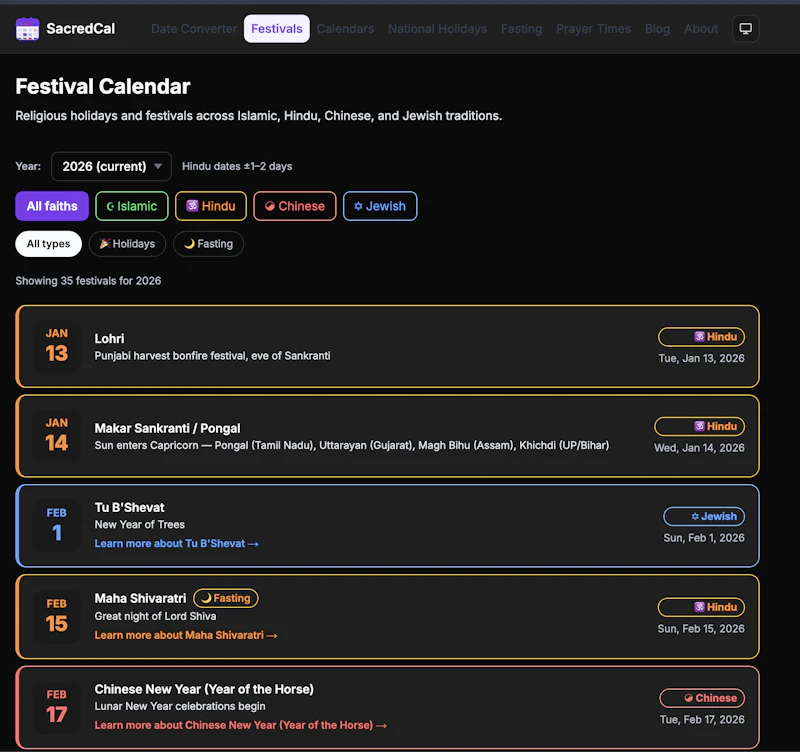Click the Feb 1 date tile
Image resolution: width=800 pixels, height=752 pixels.
pos(57,525)
